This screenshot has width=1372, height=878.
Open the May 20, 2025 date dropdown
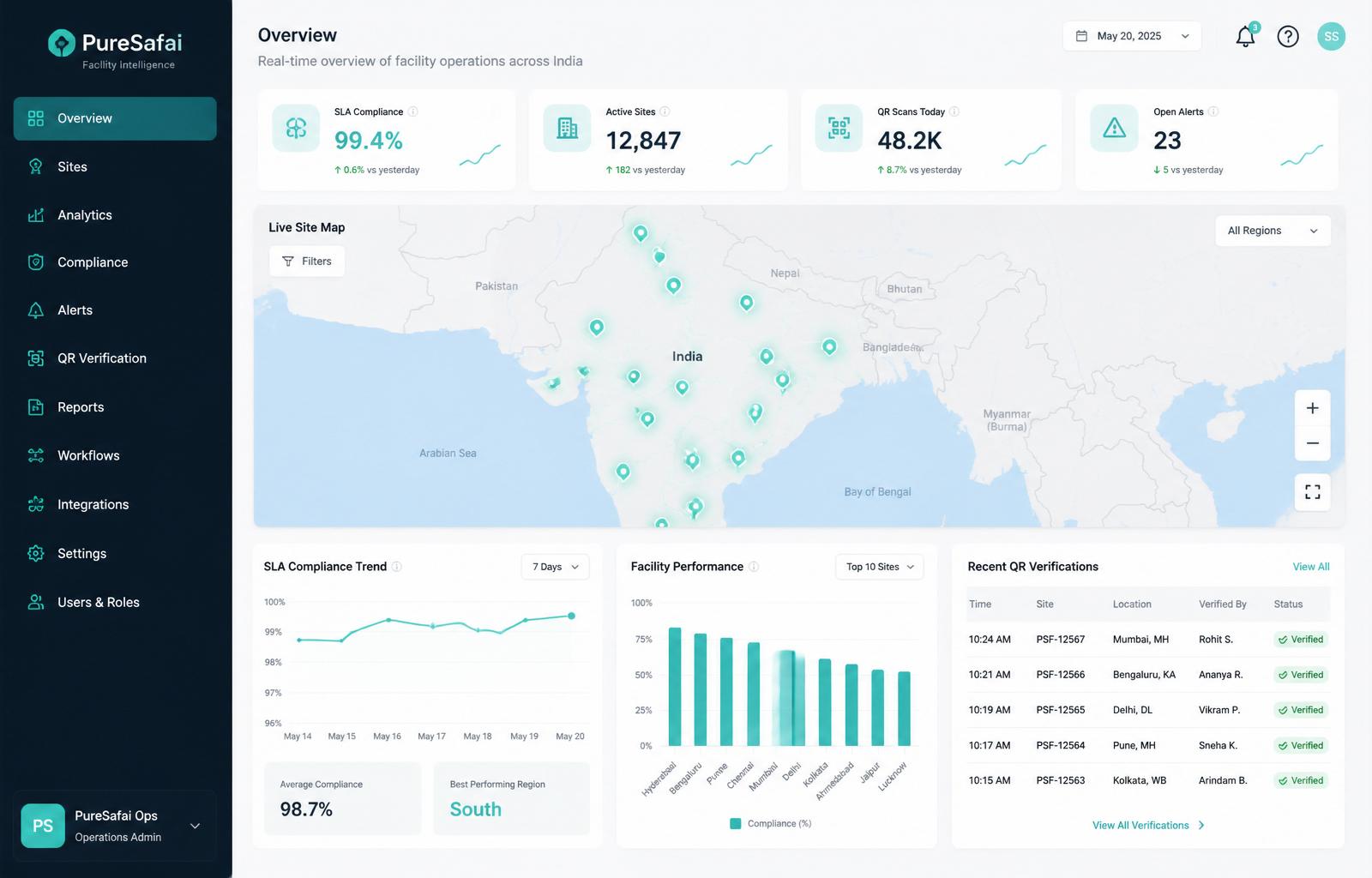coord(1132,36)
